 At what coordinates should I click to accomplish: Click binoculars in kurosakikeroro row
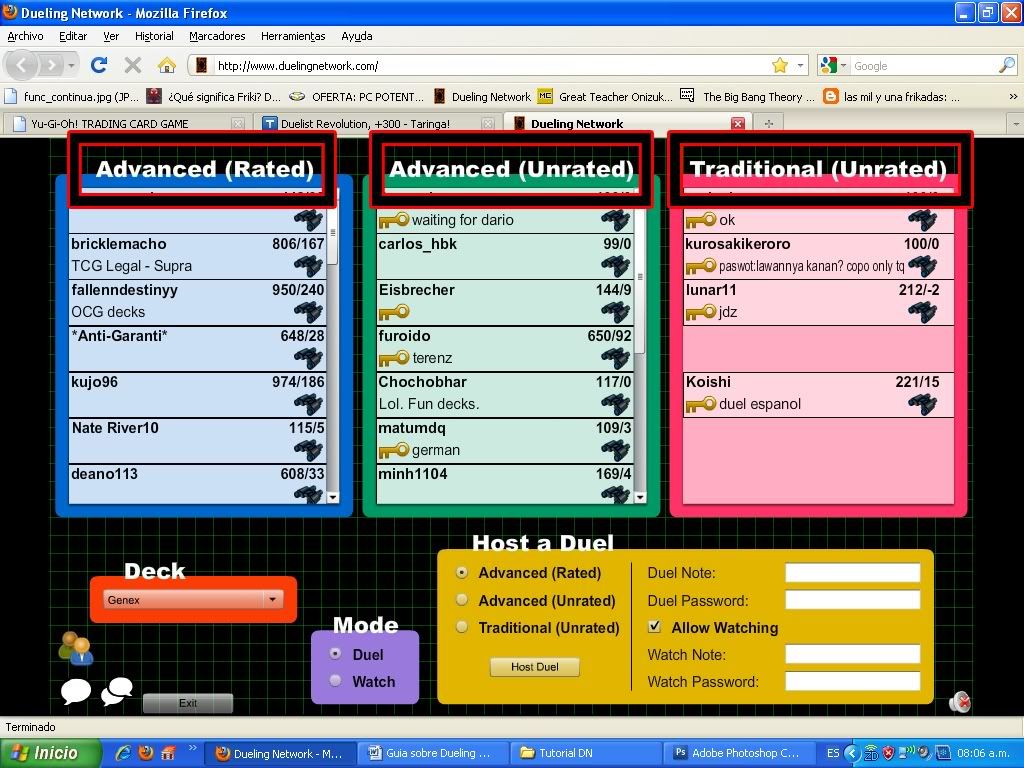coord(922,266)
